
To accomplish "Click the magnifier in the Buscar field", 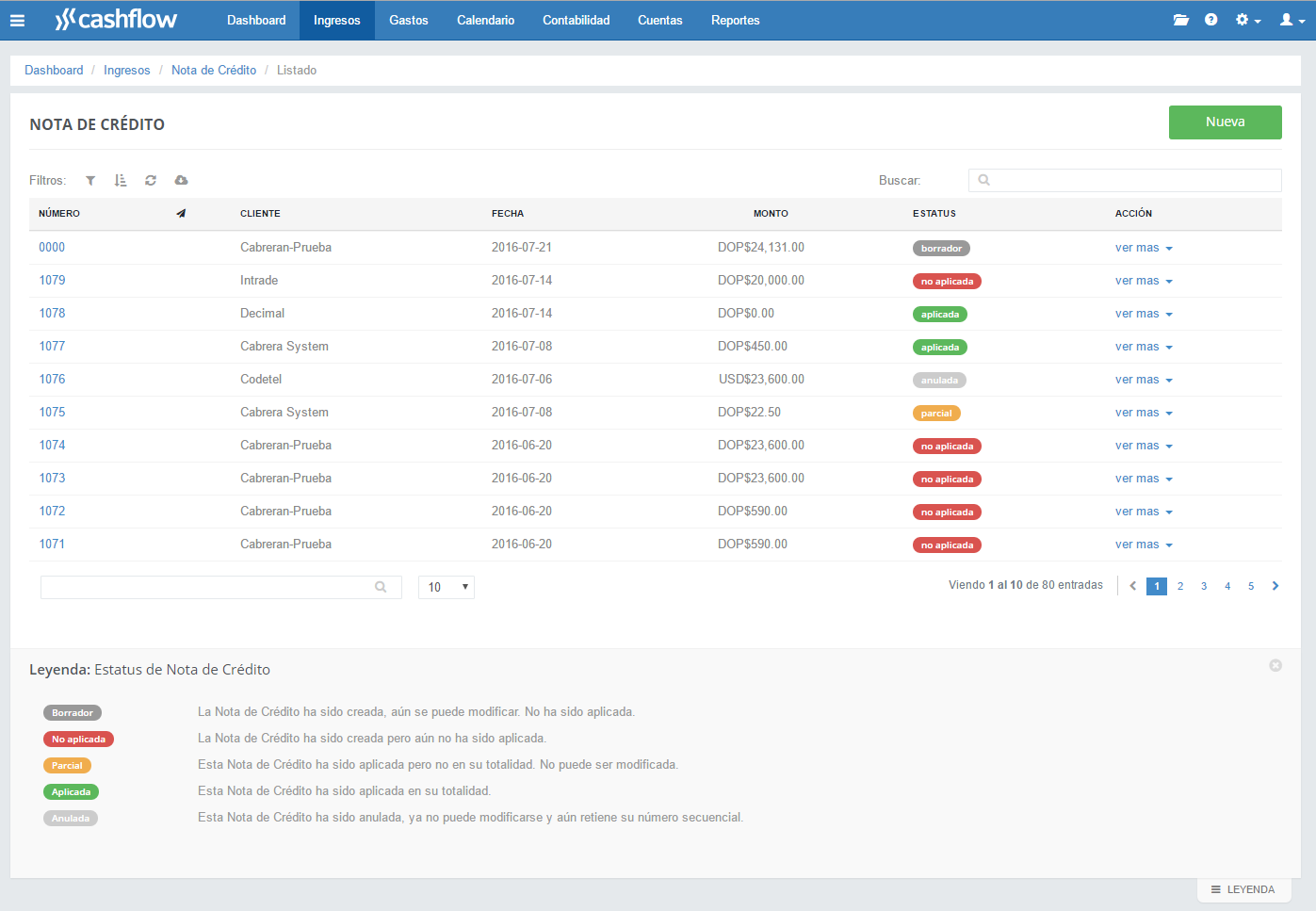I will [x=983, y=180].
